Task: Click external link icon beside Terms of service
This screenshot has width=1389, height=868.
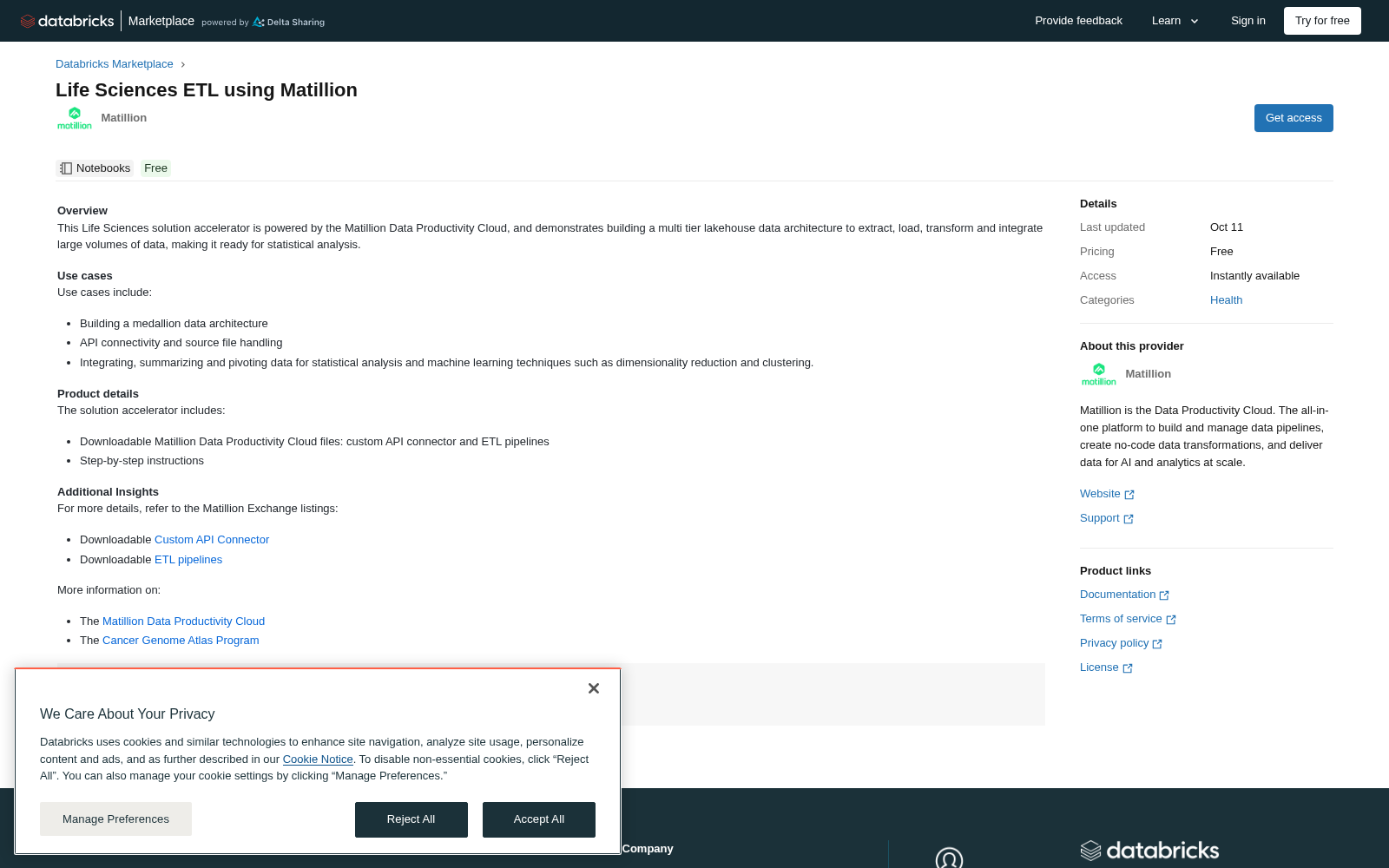Action: point(1171,620)
